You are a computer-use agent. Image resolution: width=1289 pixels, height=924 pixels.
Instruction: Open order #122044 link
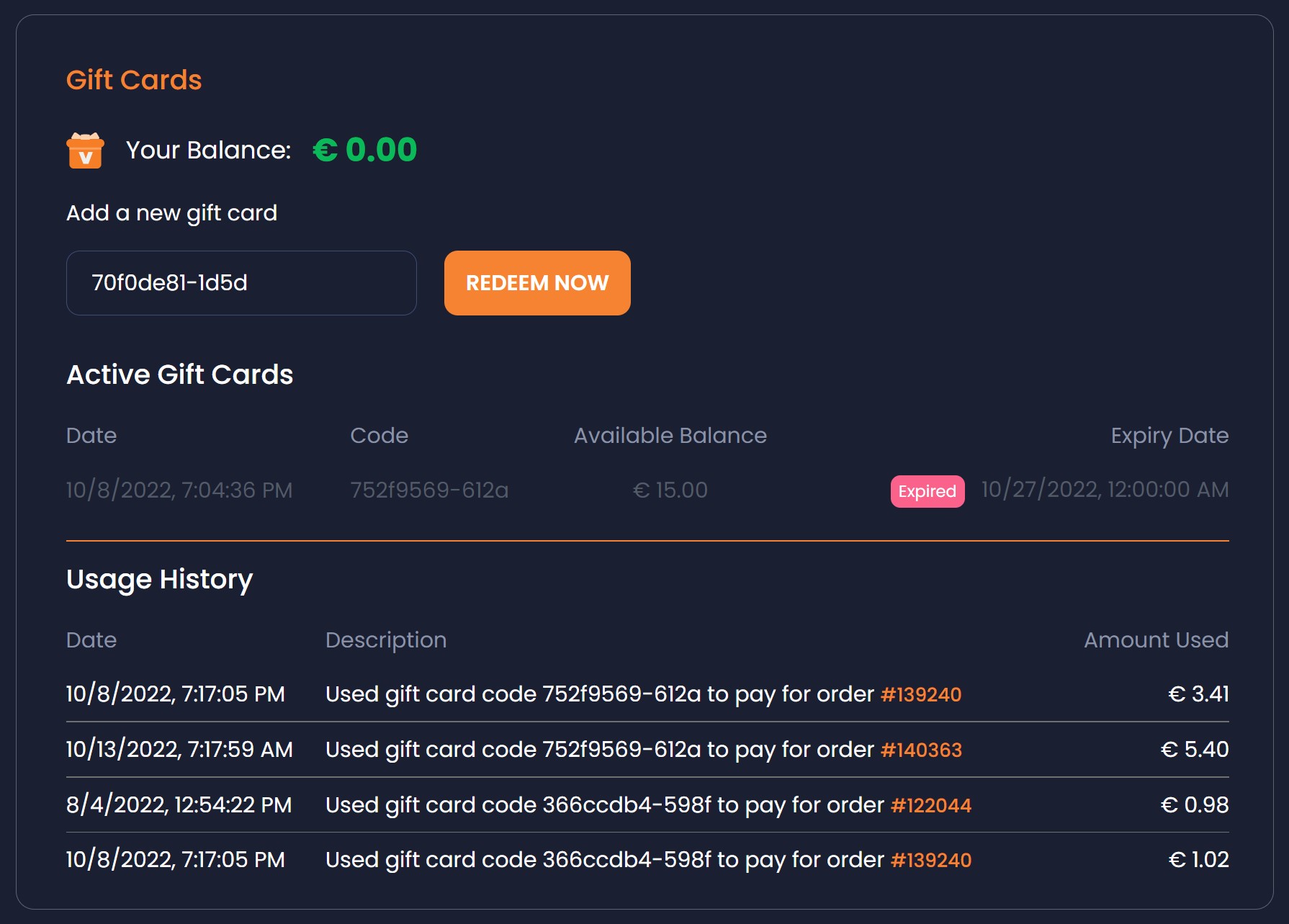coord(930,805)
